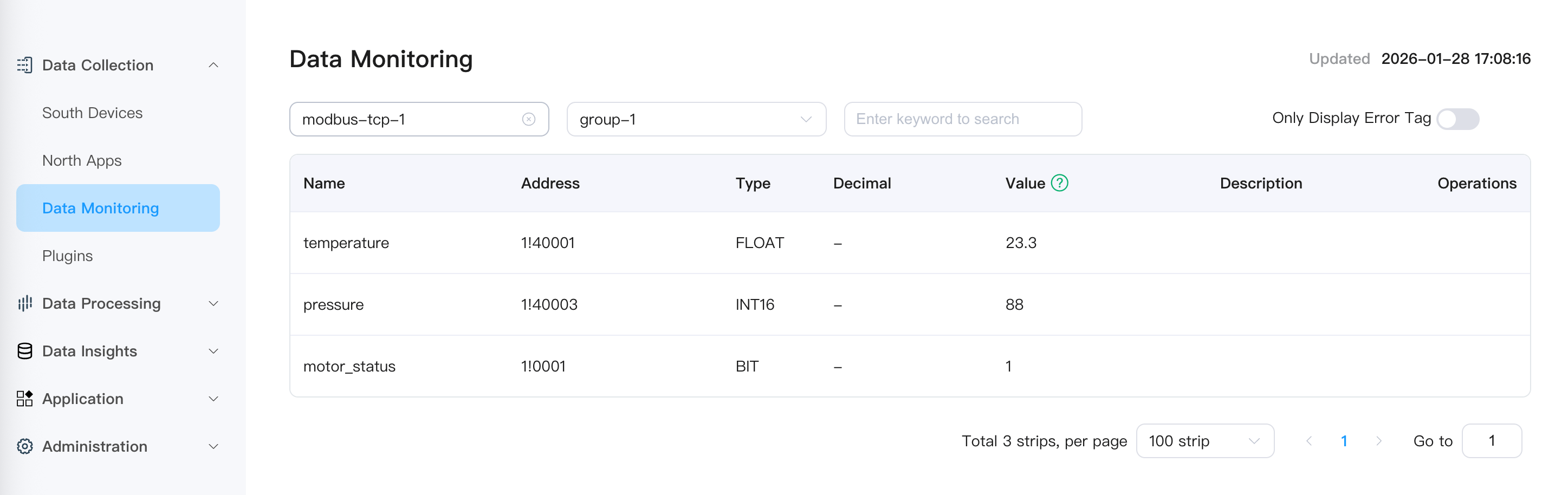
Task: Select page 1 in pagination
Action: point(1343,441)
